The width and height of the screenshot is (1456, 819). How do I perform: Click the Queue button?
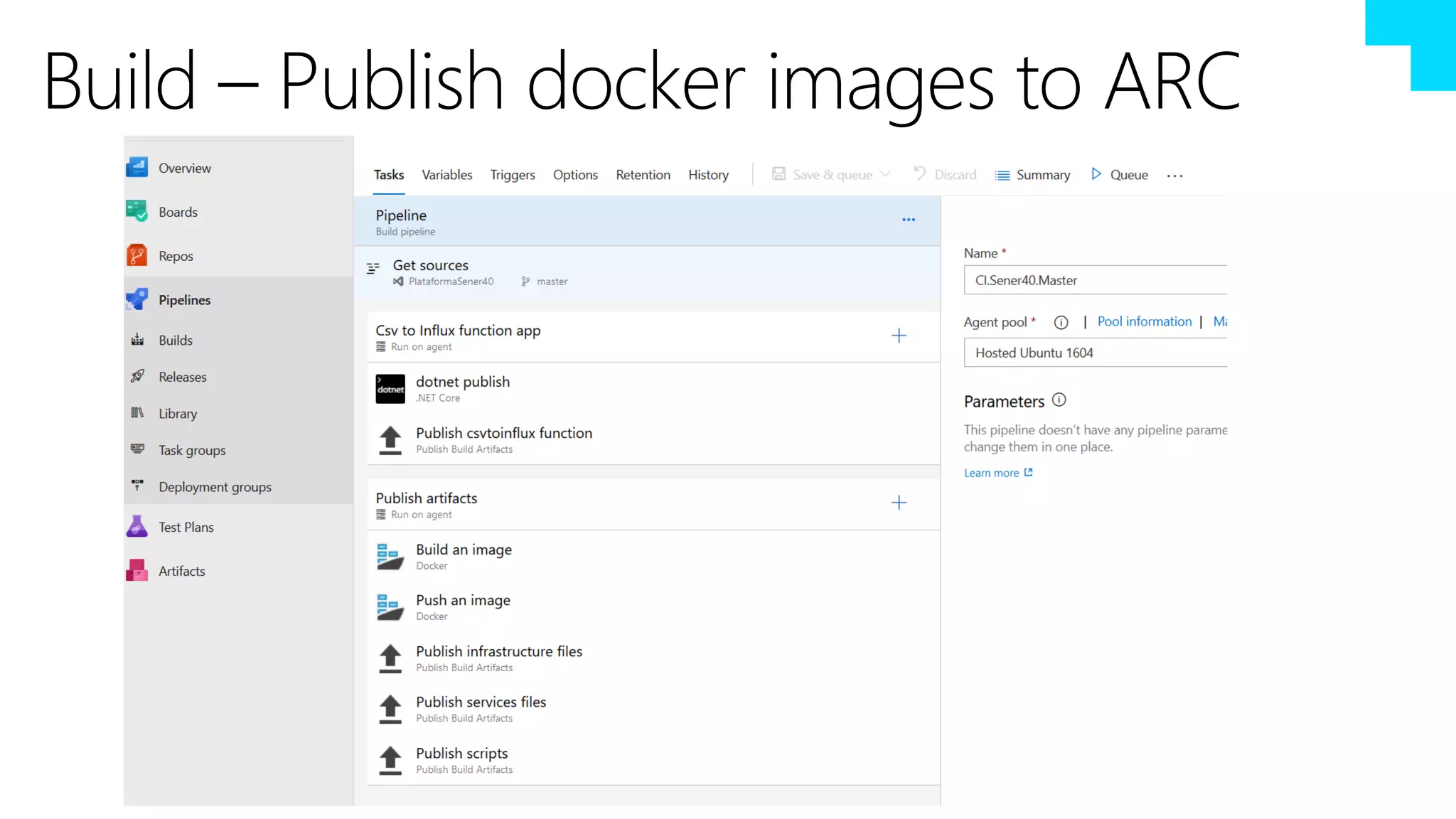[x=1120, y=175]
